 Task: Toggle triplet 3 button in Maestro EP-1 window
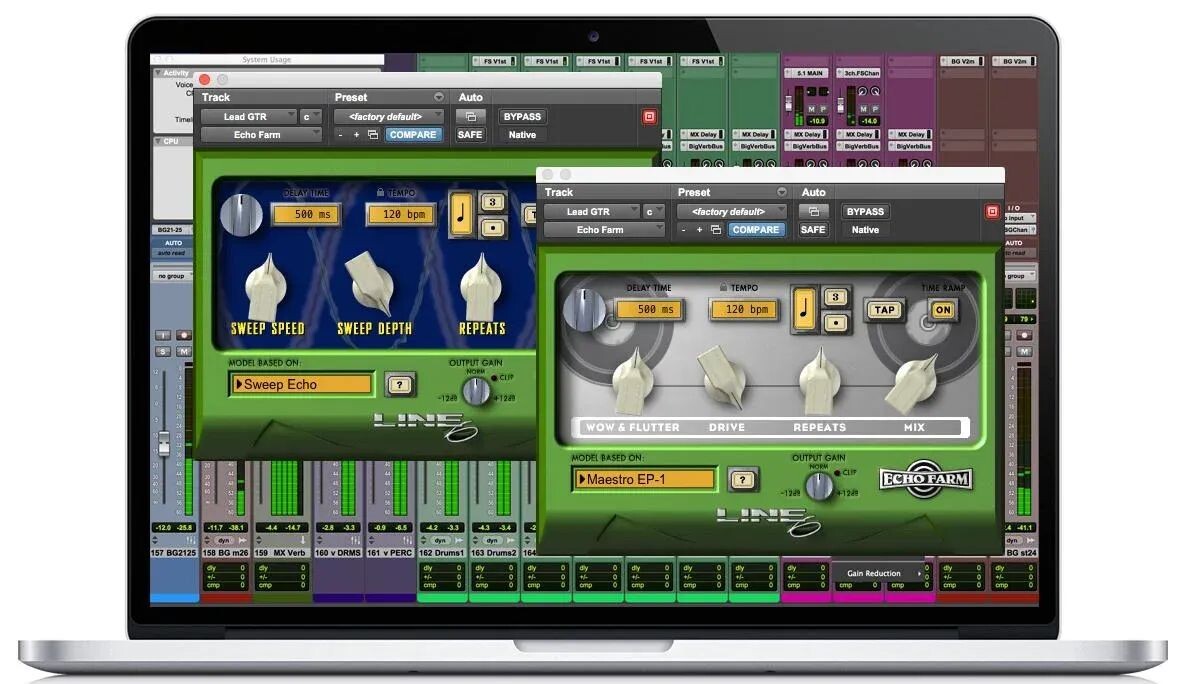pyautogui.click(x=835, y=297)
